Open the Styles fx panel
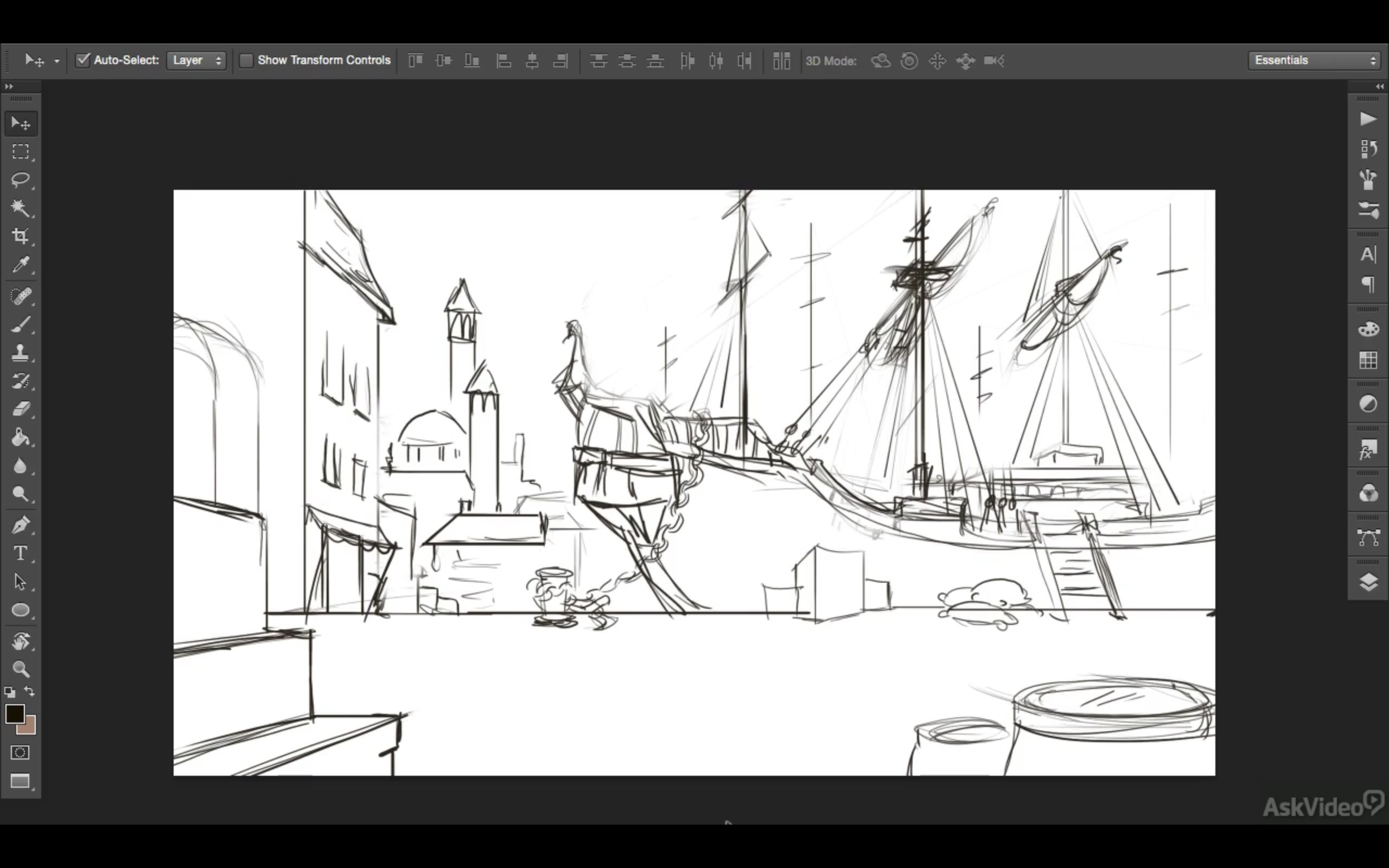The height and width of the screenshot is (868, 1389). [1368, 449]
